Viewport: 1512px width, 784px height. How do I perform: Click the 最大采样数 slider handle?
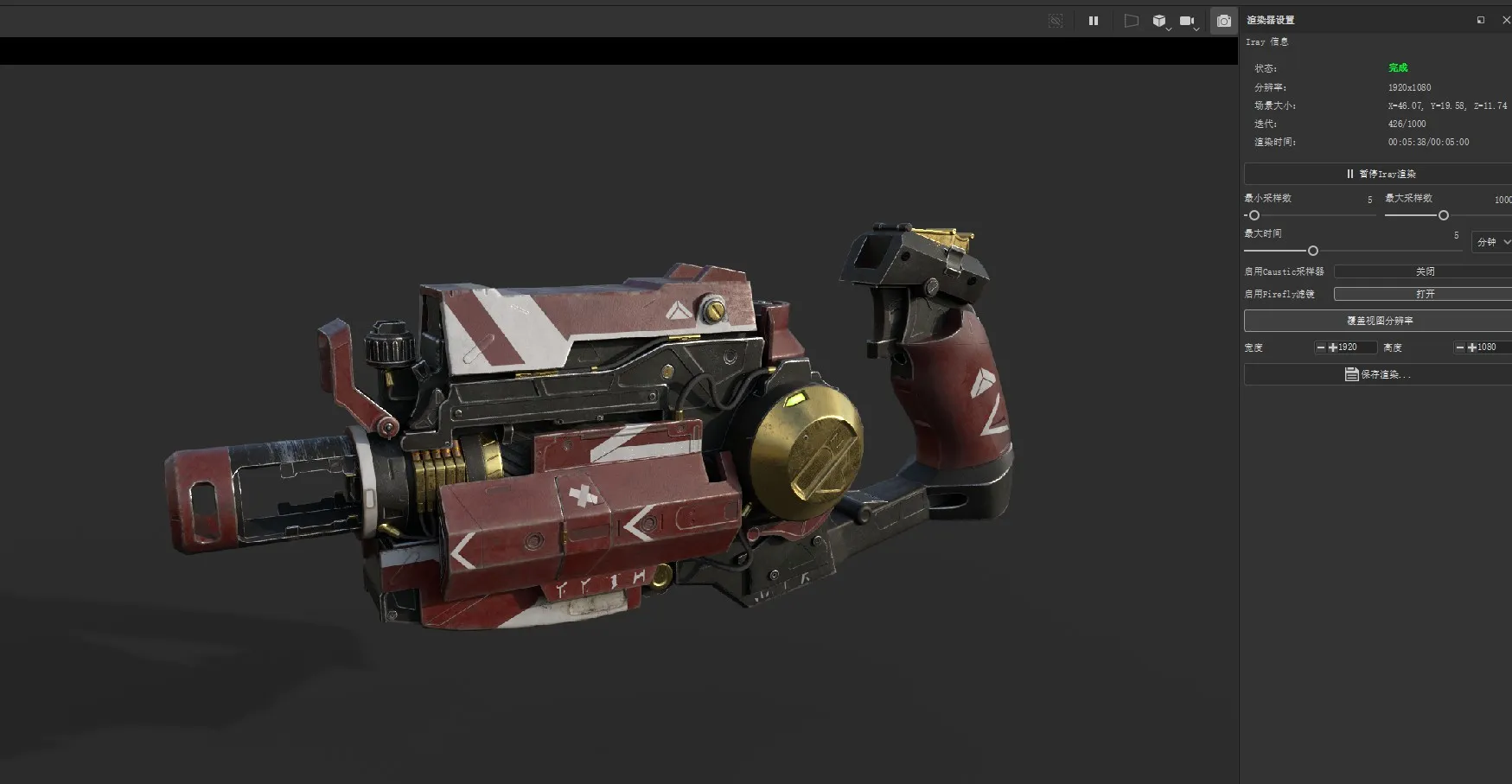point(1443,215)
